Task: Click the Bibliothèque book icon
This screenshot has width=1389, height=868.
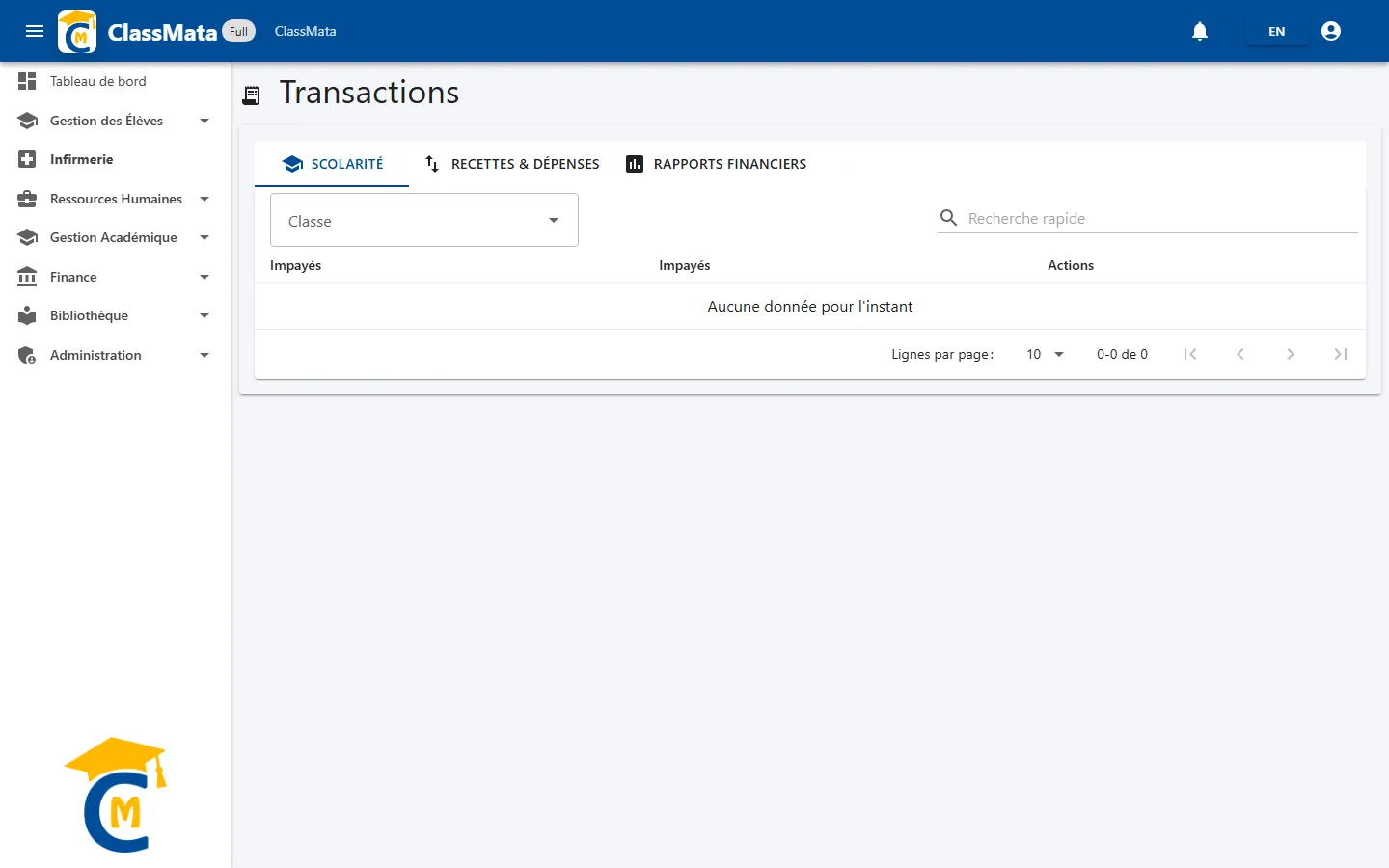Action: 27,315
